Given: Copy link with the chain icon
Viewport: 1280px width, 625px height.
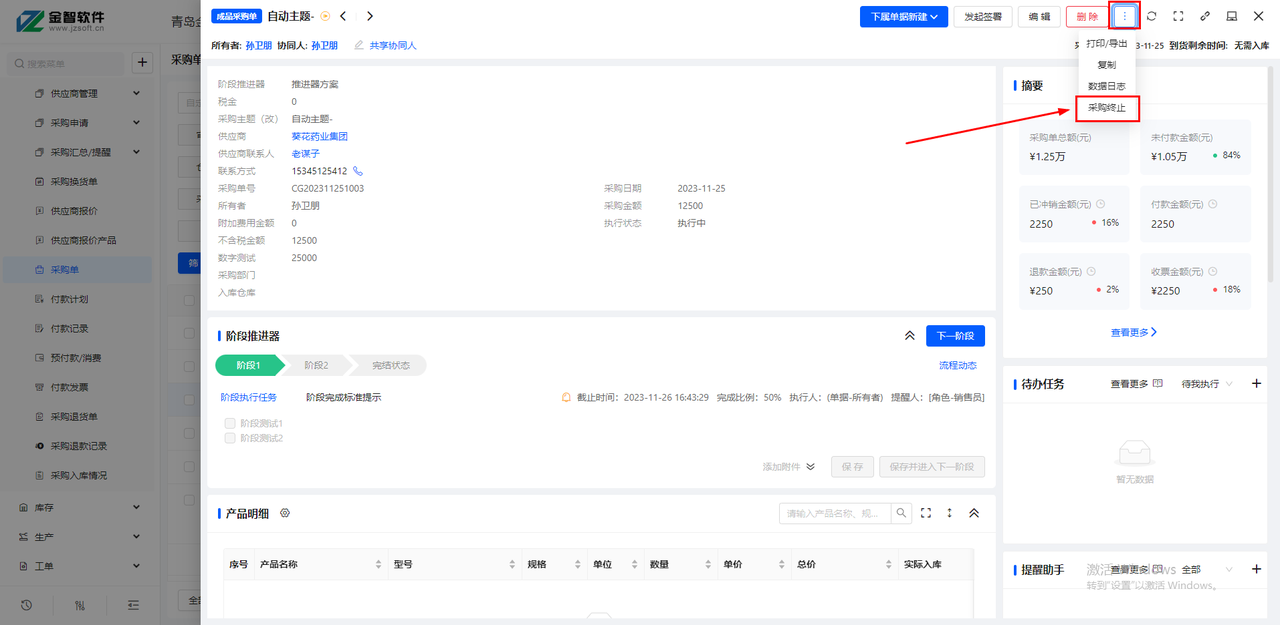Looking at the screenshot, I should [1206, 16].
